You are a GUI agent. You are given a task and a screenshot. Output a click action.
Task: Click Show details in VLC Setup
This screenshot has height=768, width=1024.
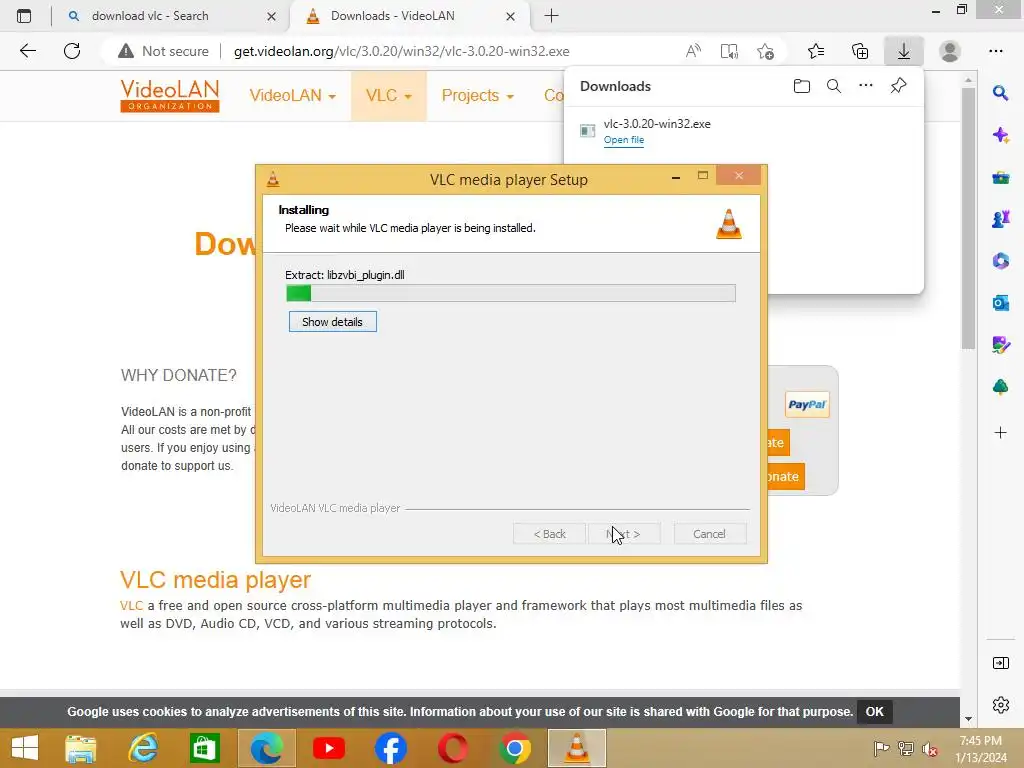(332, 322)
